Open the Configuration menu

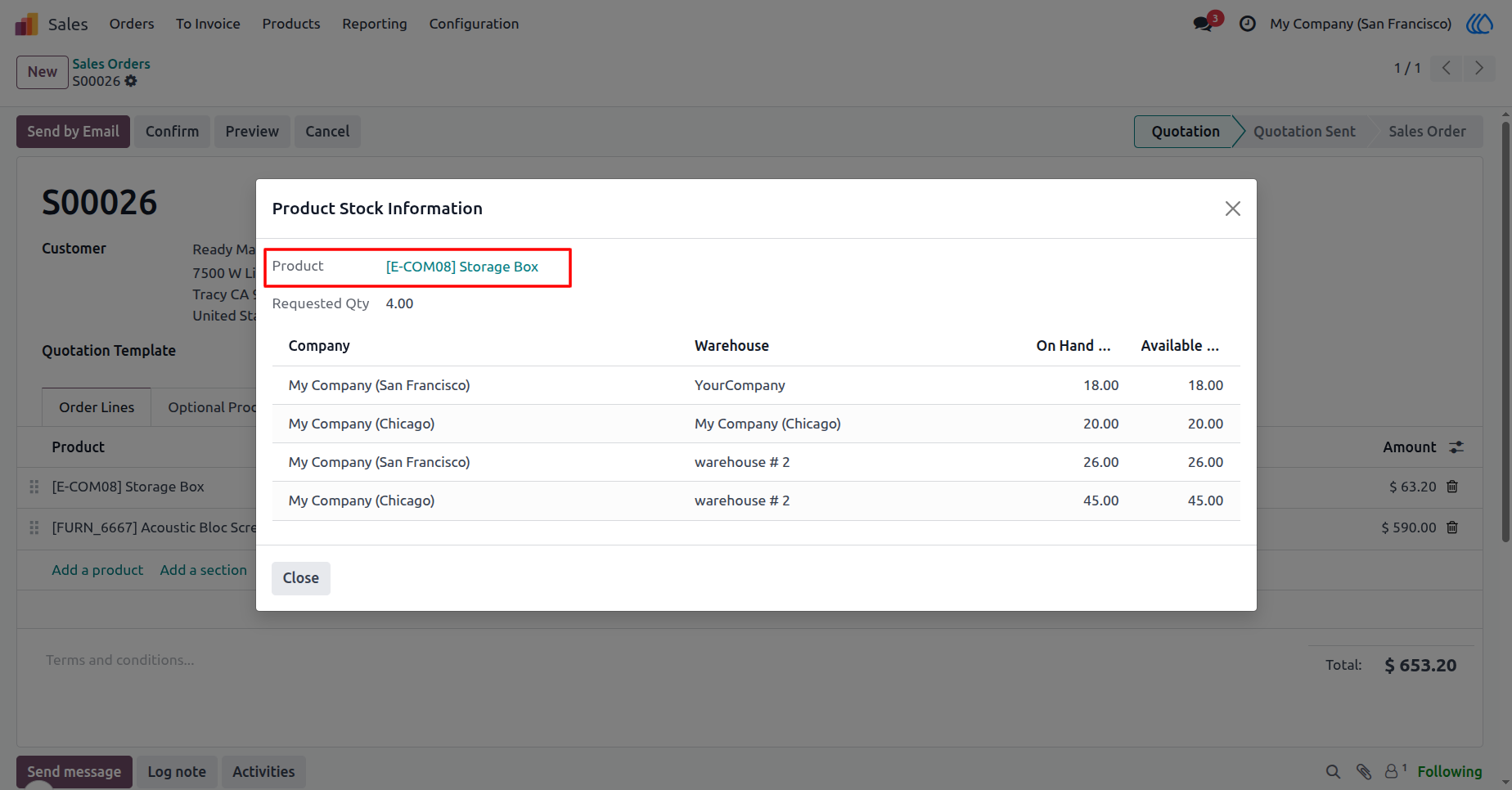pyautogui.click(x=474, y=24)
